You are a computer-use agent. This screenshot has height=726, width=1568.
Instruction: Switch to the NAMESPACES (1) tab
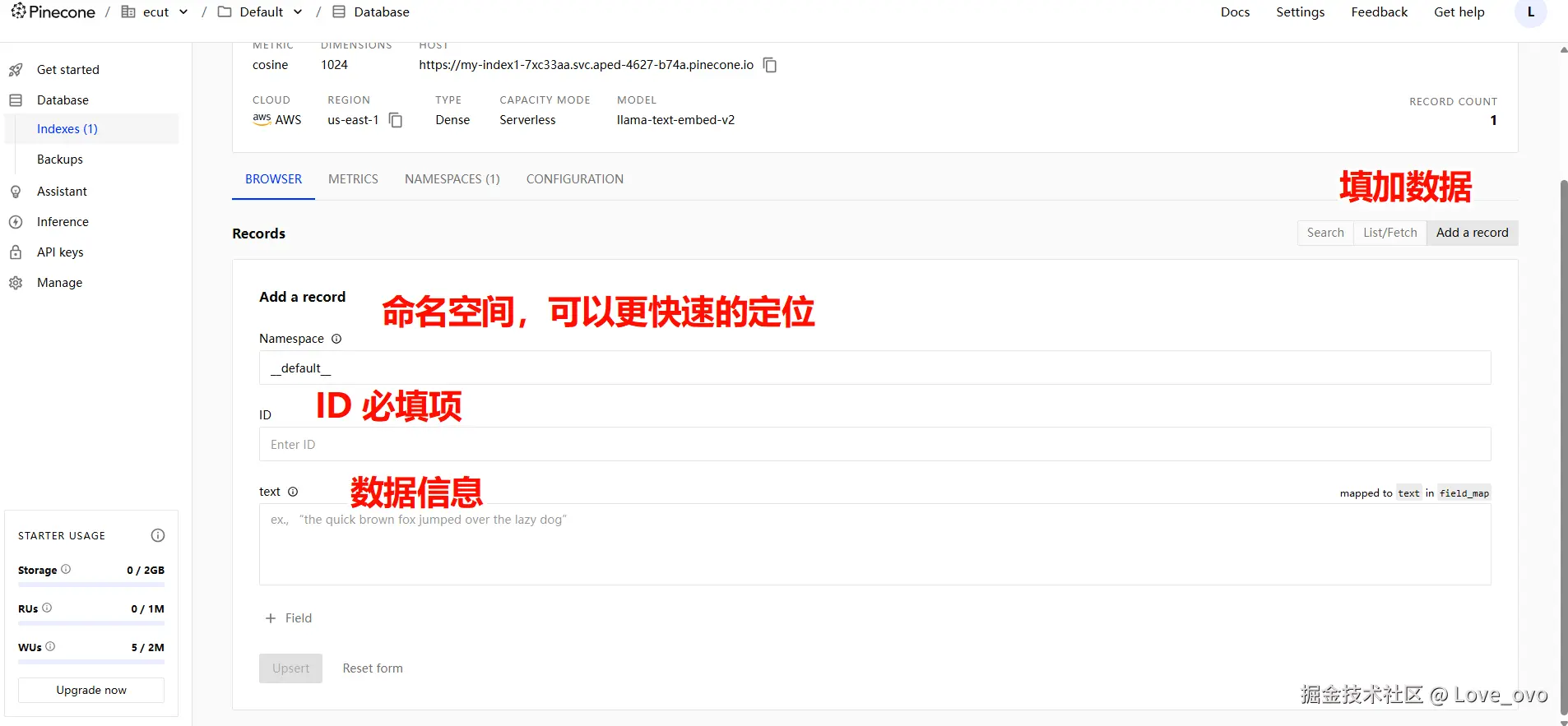click(x=452, y=179)
